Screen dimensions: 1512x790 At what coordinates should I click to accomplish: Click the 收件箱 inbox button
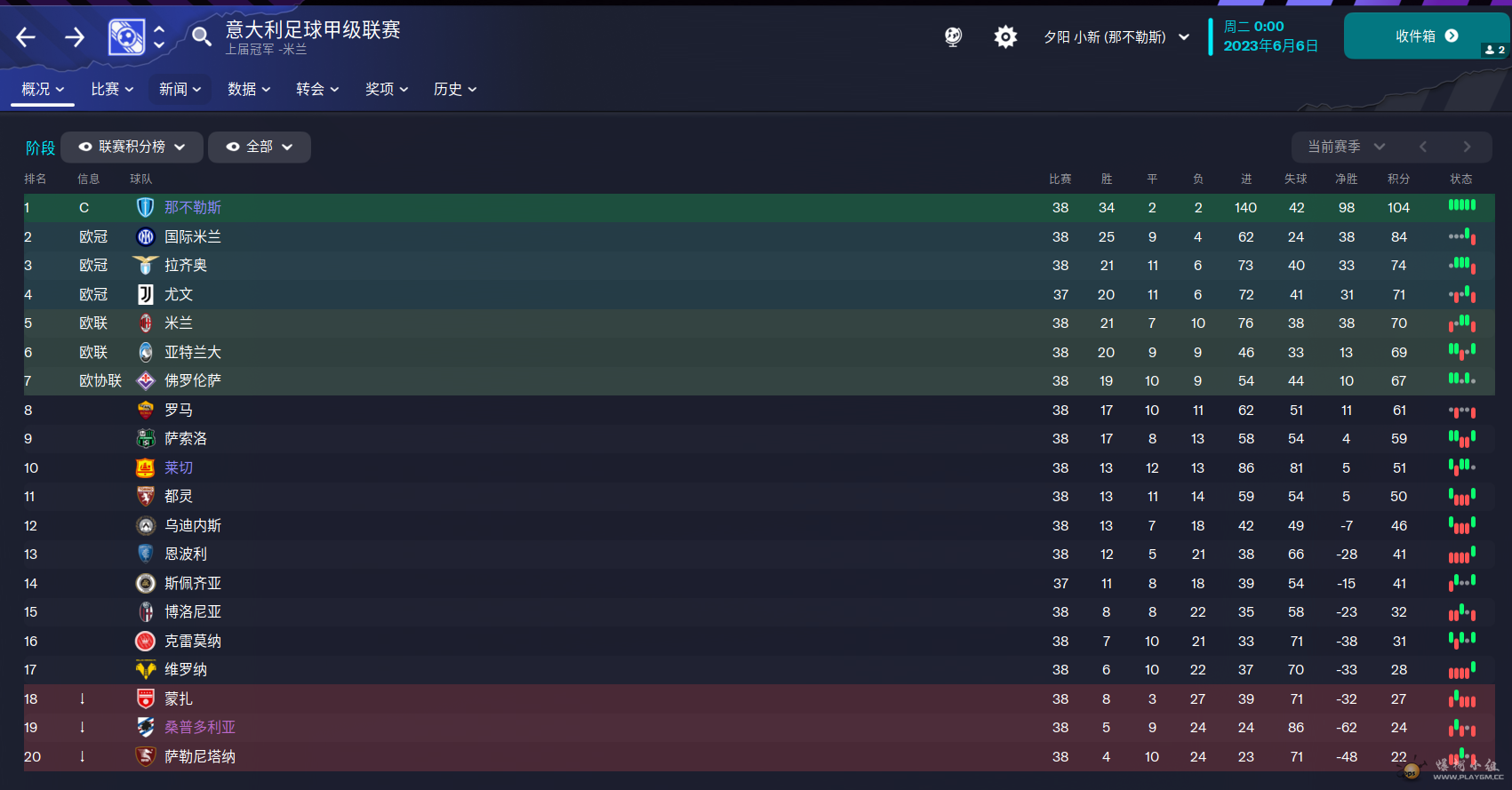(1427, 36)
